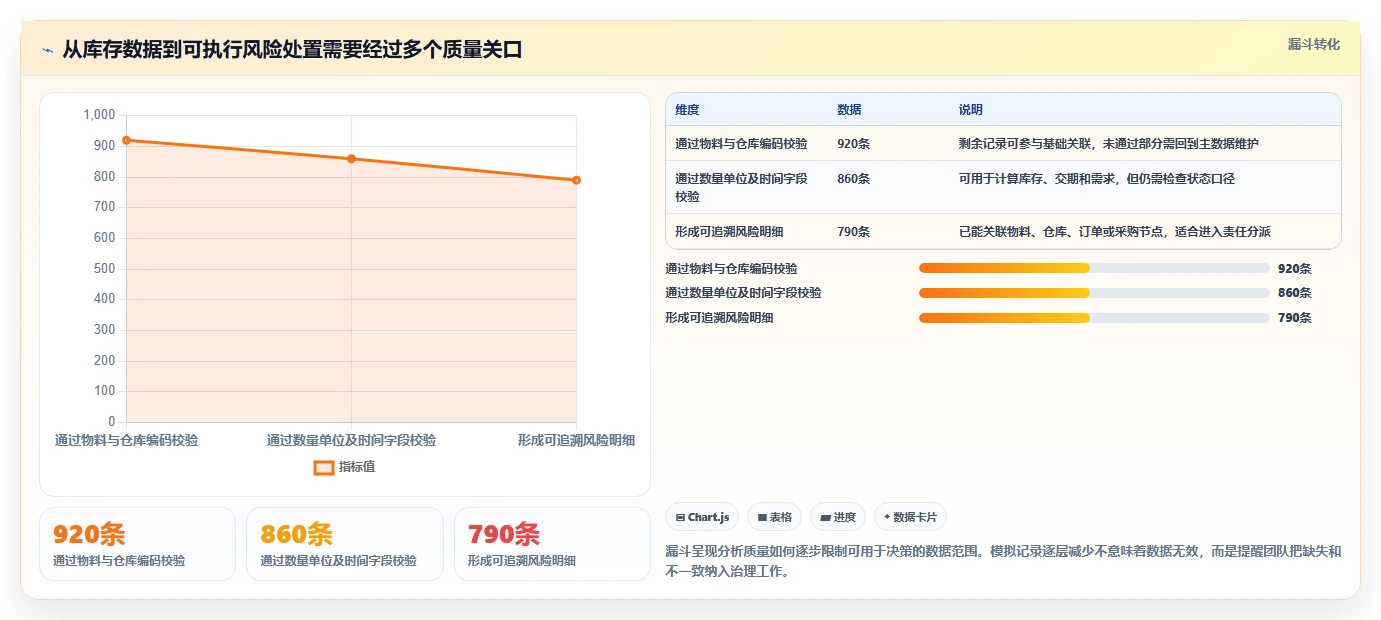Click the 860 data point on the line chart
The height and width of the screenshot is (620, 1381).
click(351, 159)
